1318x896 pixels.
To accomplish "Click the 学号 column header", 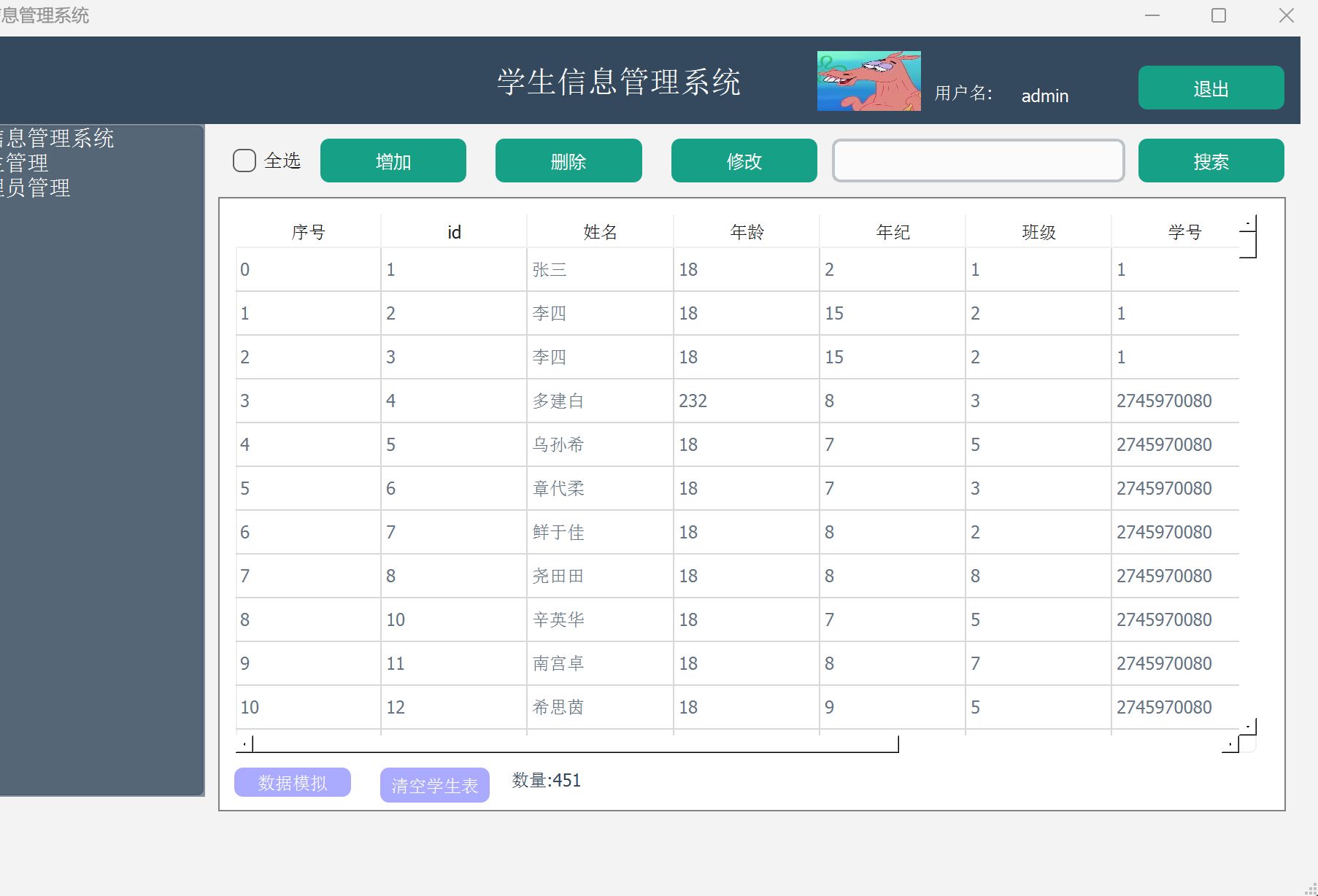I will click(x=1184, y=231).
